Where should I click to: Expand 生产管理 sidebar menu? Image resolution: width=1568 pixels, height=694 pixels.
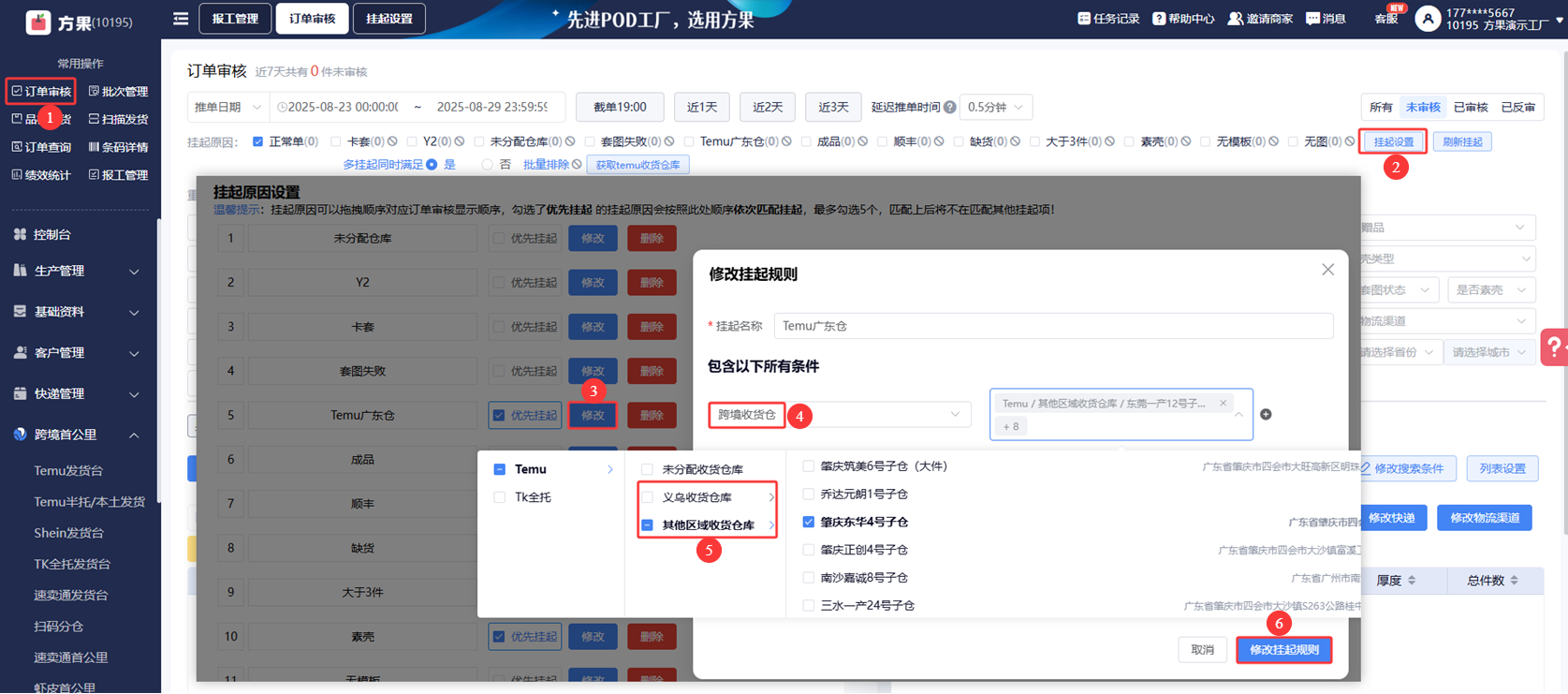tap(77, 272)
